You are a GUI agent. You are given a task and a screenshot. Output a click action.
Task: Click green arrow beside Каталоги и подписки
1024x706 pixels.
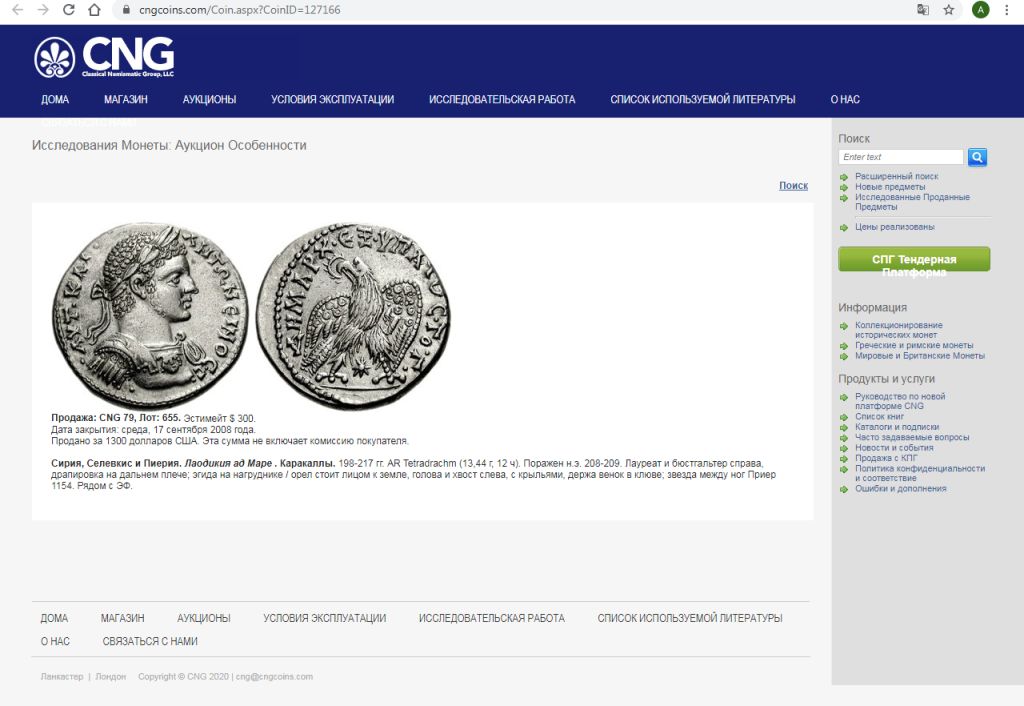[844, 427]
